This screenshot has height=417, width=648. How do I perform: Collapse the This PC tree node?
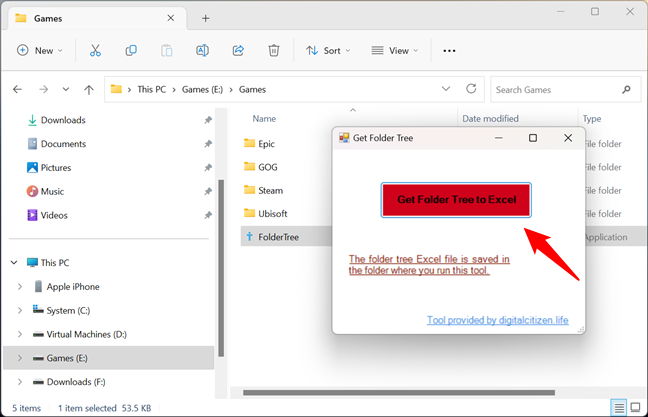click(14, 262)
